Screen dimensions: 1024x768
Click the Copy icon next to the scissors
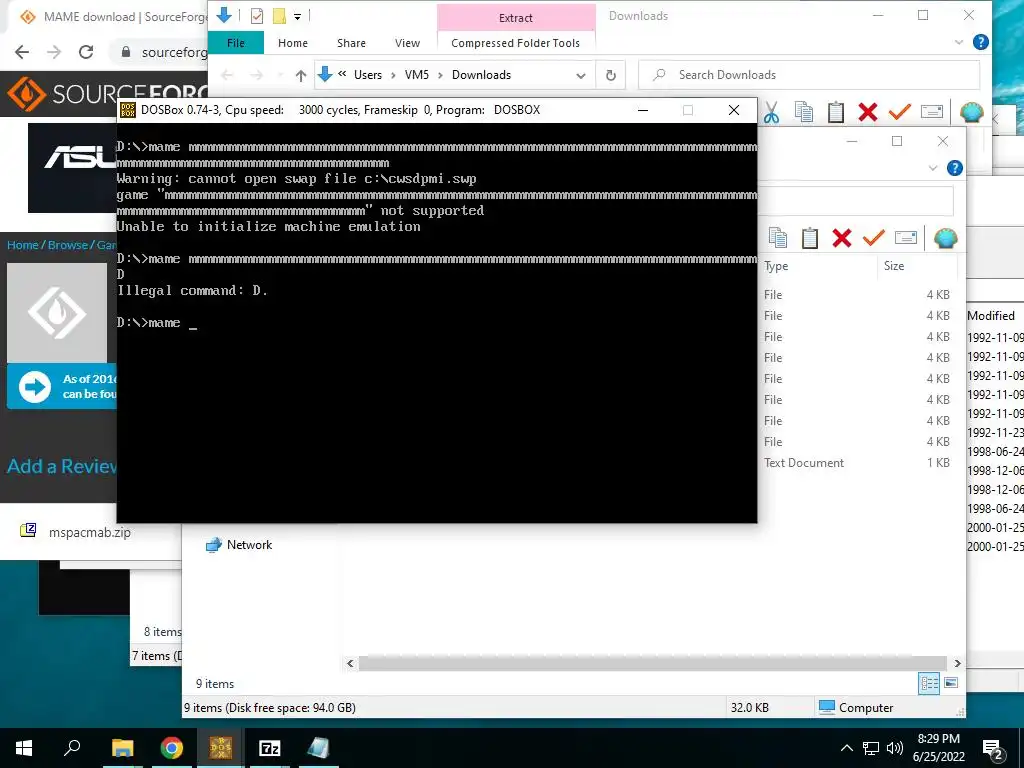(x=803, y=112)
